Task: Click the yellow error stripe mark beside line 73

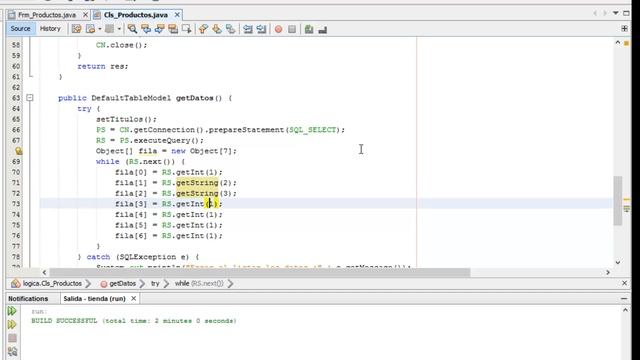Action: (x=627, y=200)
